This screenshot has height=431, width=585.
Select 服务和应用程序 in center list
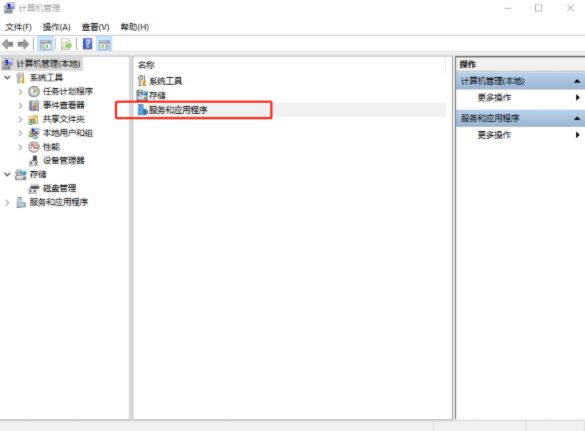point(178,110)
